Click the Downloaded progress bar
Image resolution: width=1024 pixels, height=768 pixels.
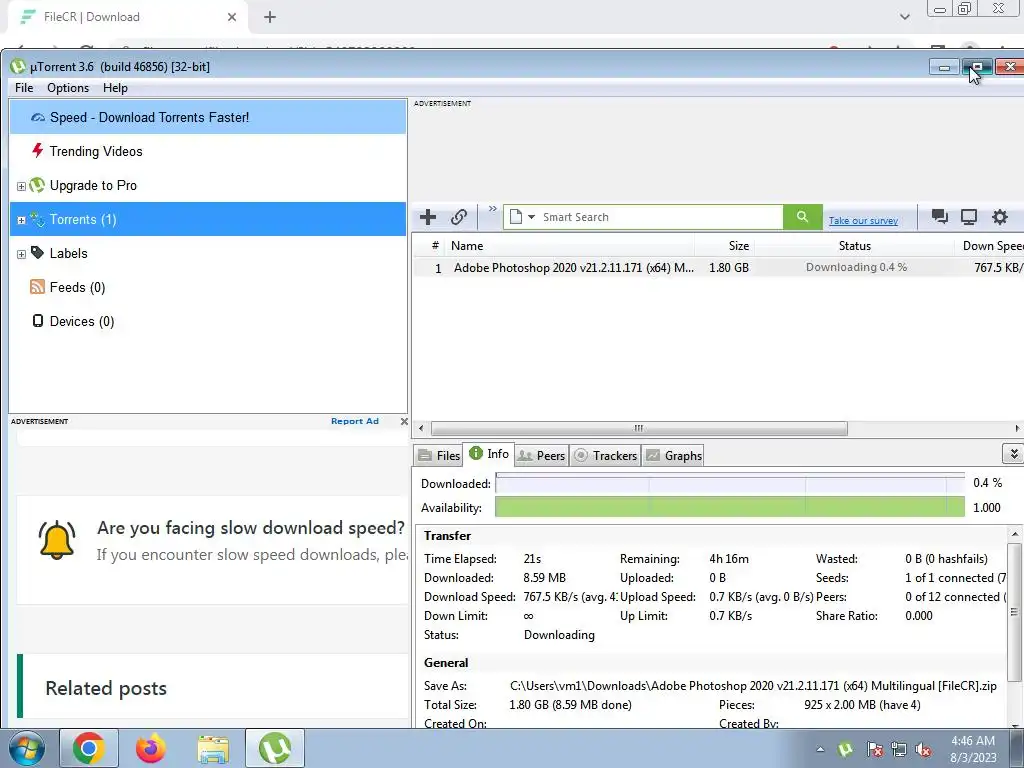(x=729, y=483)
